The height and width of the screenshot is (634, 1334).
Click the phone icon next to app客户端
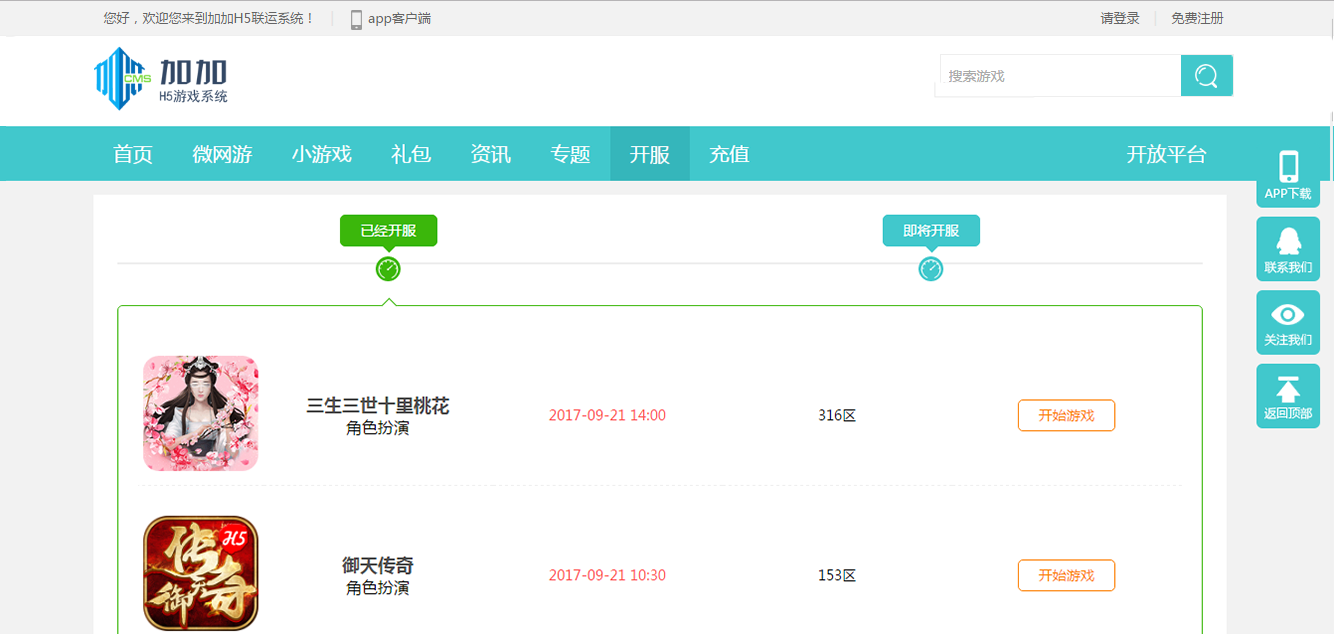[x=355, y=17]
